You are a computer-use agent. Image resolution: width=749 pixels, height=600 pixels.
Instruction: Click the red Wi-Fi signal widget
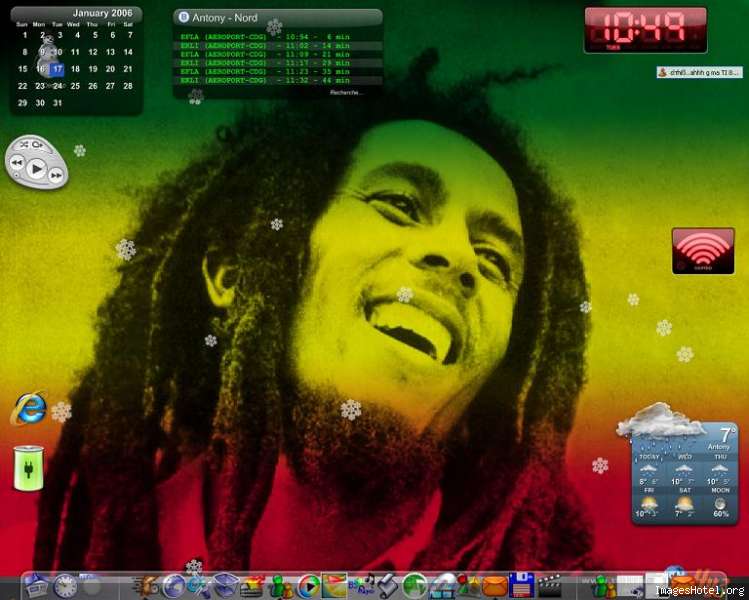click(703, 251)
